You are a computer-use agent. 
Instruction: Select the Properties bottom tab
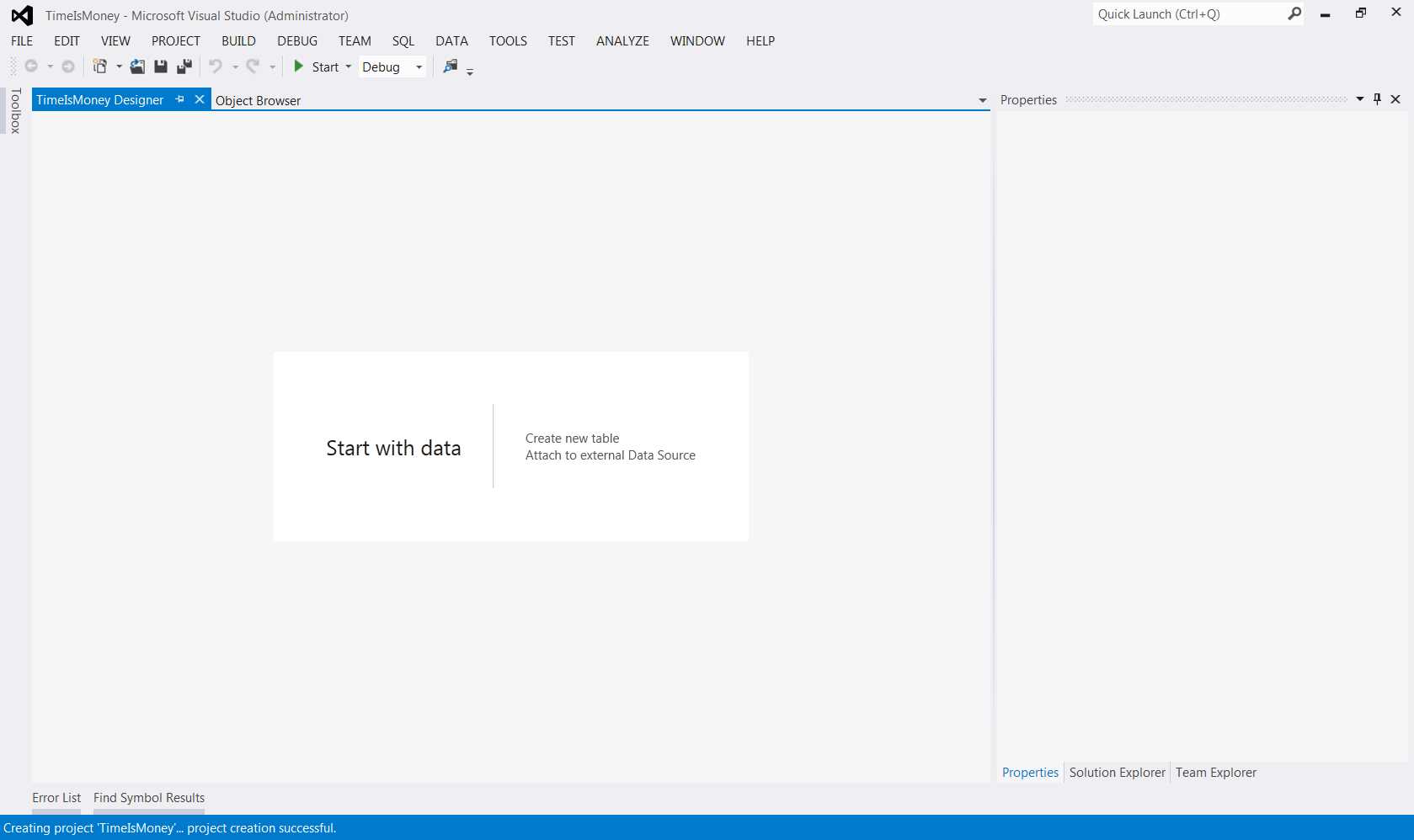tap(1030, 772)
